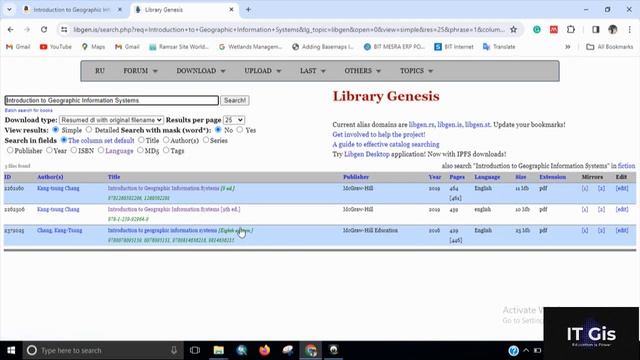This screenshot has width=640, height=360.
Task: Click the book search input field
Action: (x=111, y=100)
